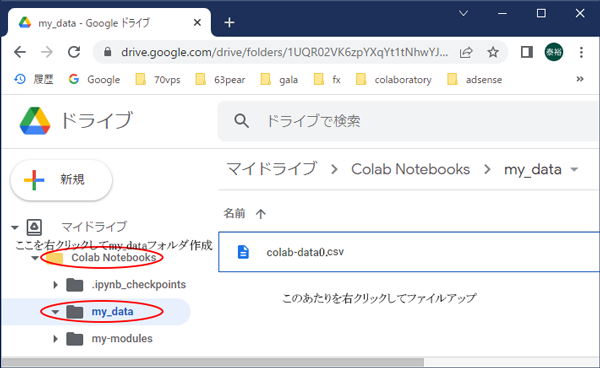This screenshot has width=600, height=368.
Task: Collapse the my_data folder arrow
Action: [x=55, y=312]
